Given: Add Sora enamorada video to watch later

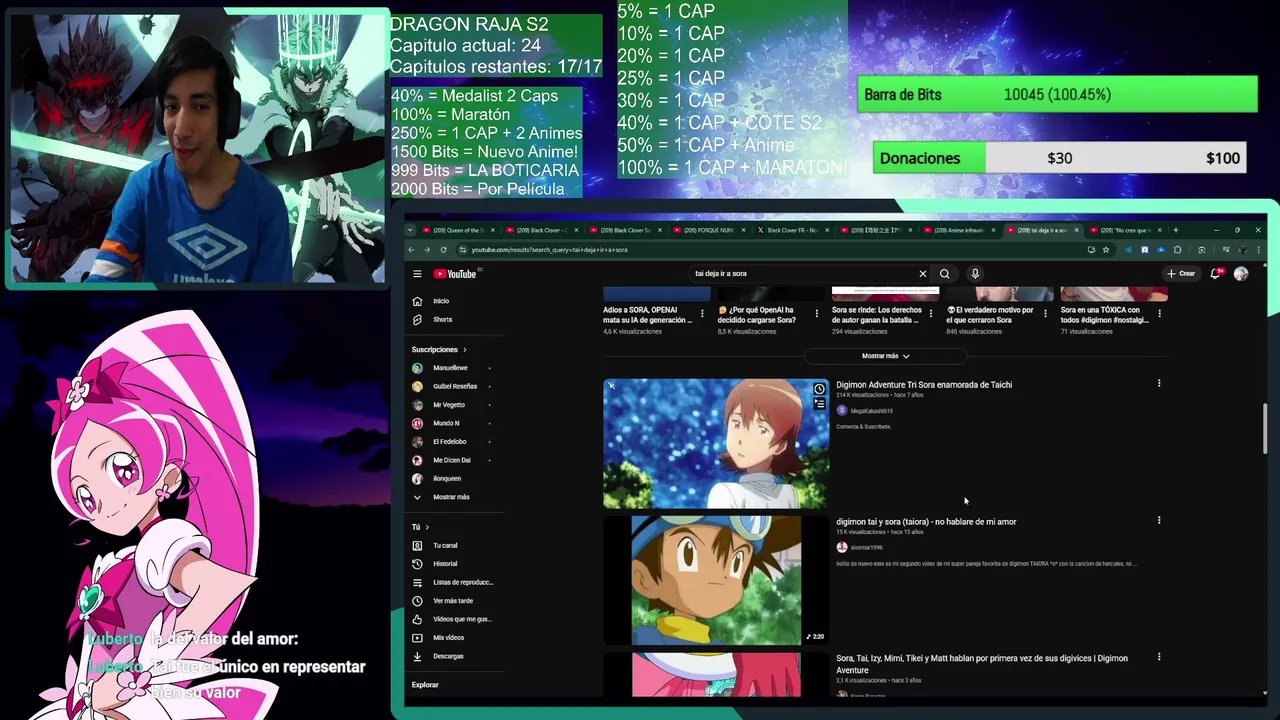Looking at the screenshot, I should (819, 389).
